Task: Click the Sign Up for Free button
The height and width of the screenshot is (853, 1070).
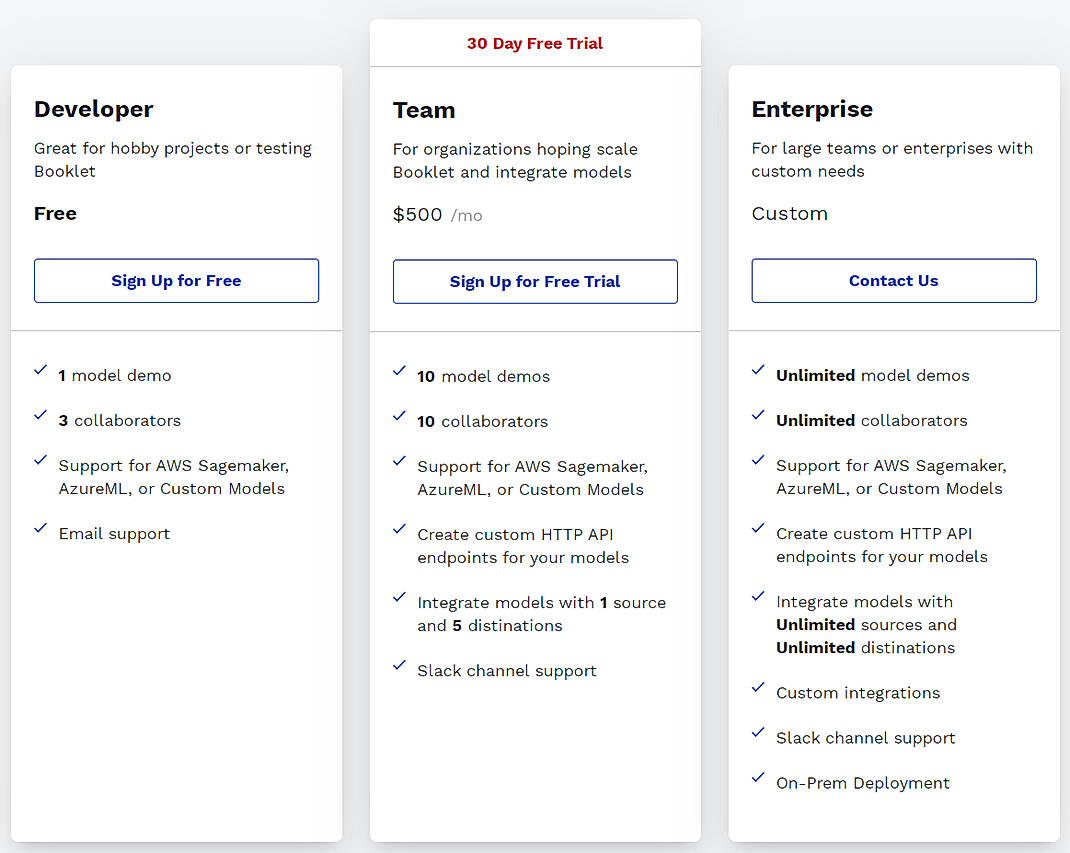Action: point(176,280)
